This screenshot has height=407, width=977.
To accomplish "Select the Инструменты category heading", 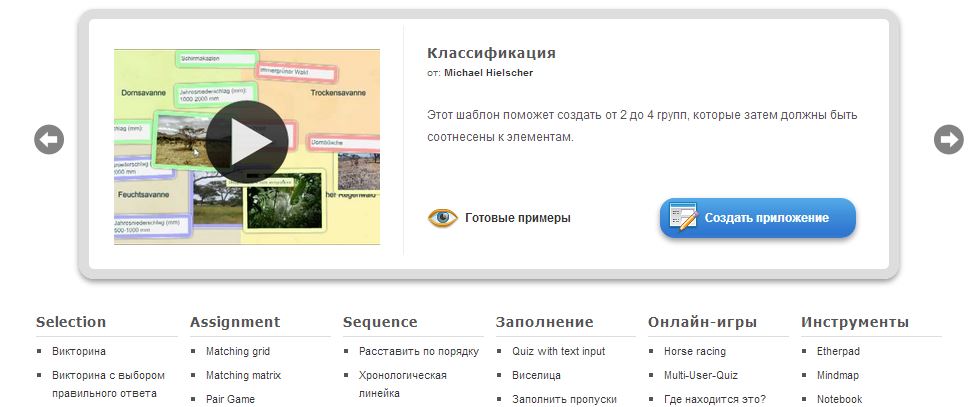I will tap(855, 322).
